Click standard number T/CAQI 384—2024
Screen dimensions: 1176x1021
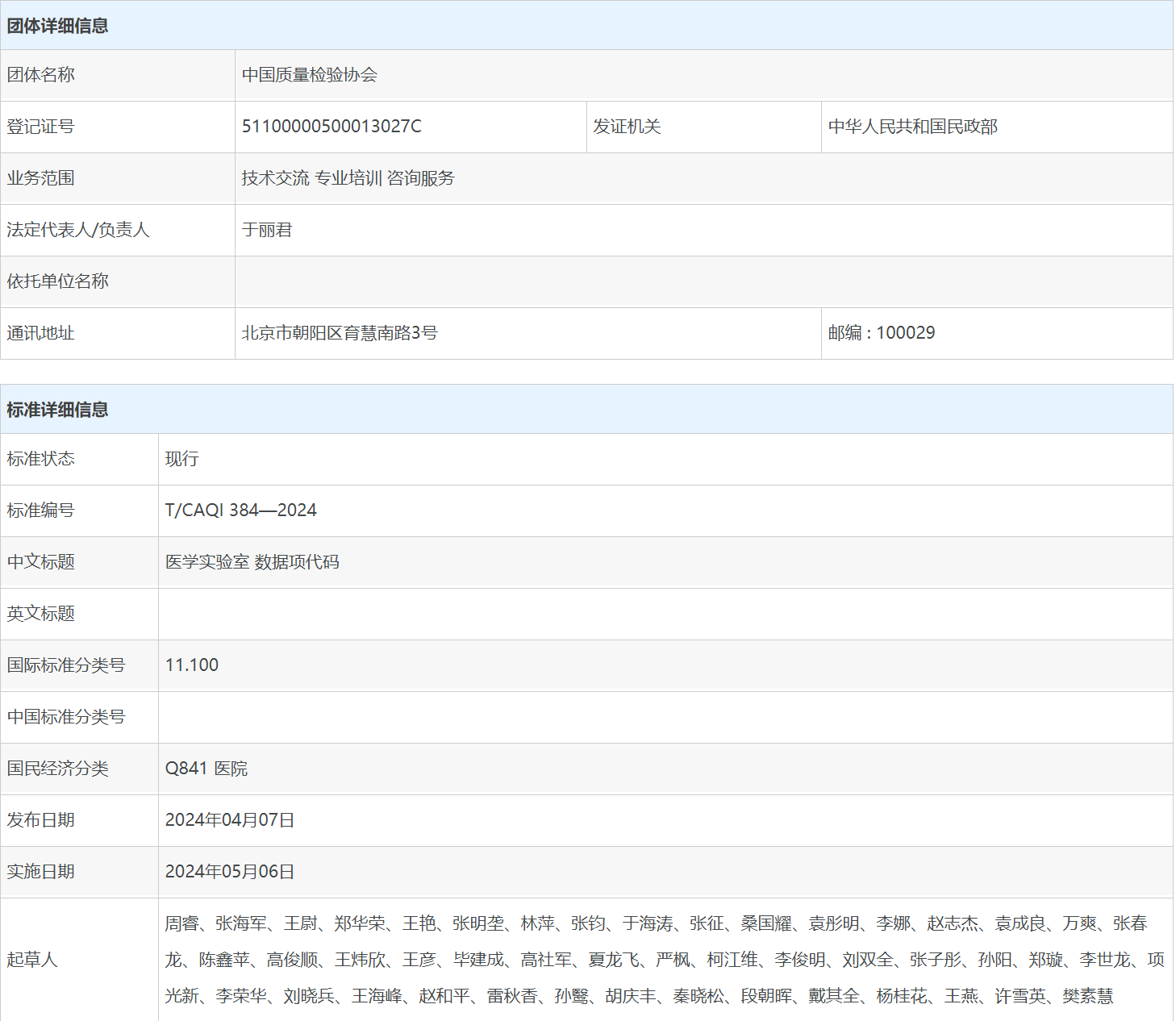point(241,510)
